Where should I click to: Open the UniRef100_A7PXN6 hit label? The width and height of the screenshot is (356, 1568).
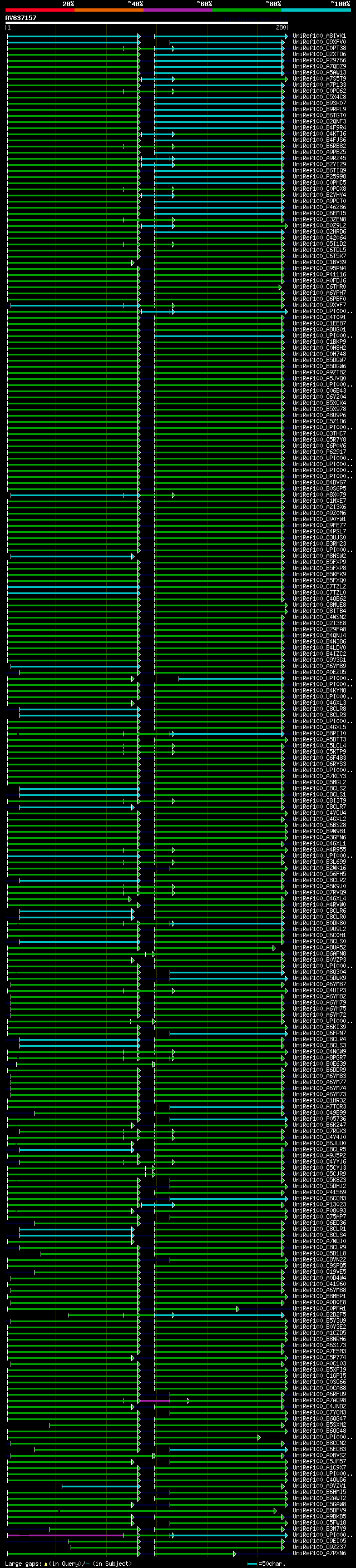319,1554
